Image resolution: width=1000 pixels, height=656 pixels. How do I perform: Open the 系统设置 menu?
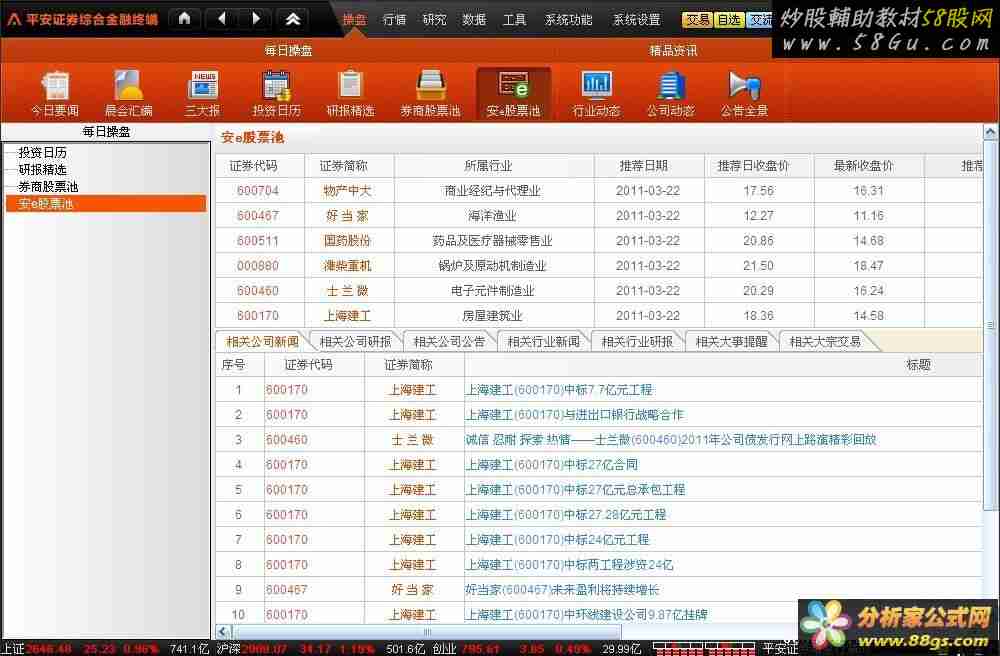[x=636, y=20]
